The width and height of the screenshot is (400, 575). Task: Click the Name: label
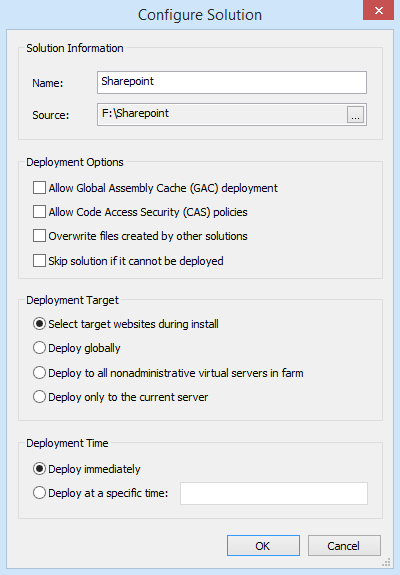pos(48,83)
